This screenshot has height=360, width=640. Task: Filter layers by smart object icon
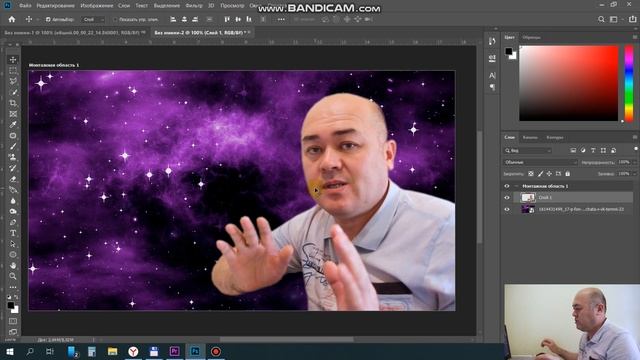coord(613,151)
